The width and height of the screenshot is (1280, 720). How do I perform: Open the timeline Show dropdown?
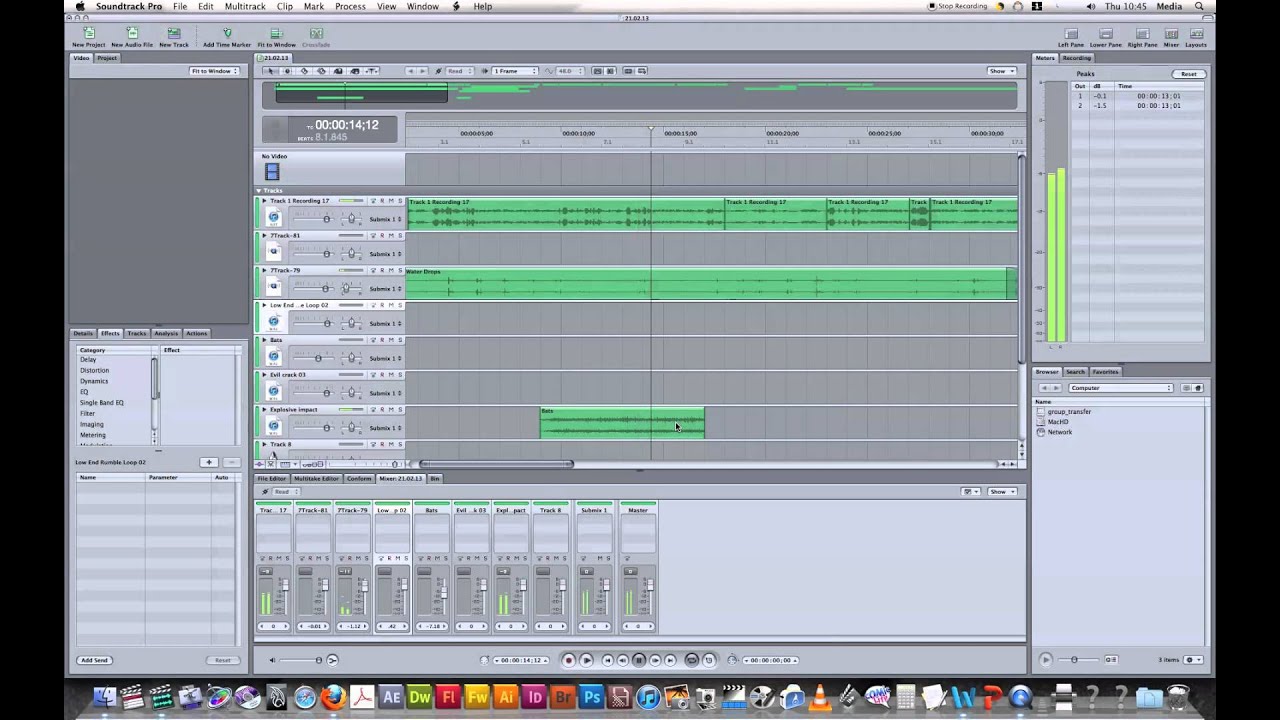pyautogui.click(x=1001, y=71)
